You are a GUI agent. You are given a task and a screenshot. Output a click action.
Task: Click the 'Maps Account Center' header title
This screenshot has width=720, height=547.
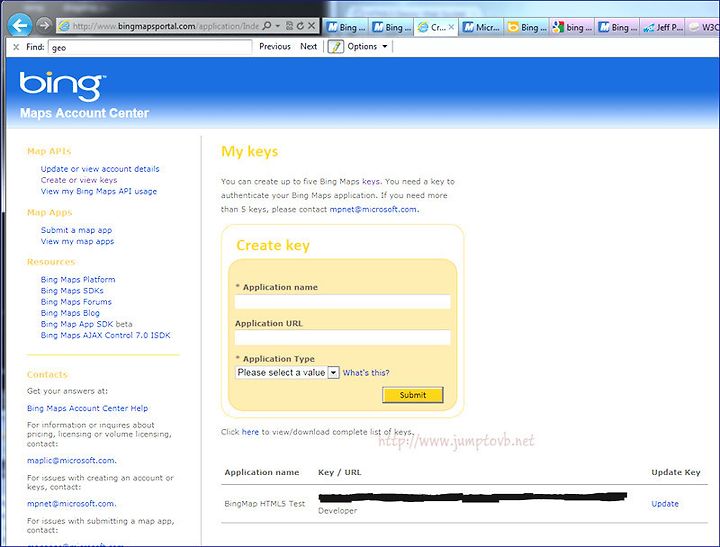84,113
